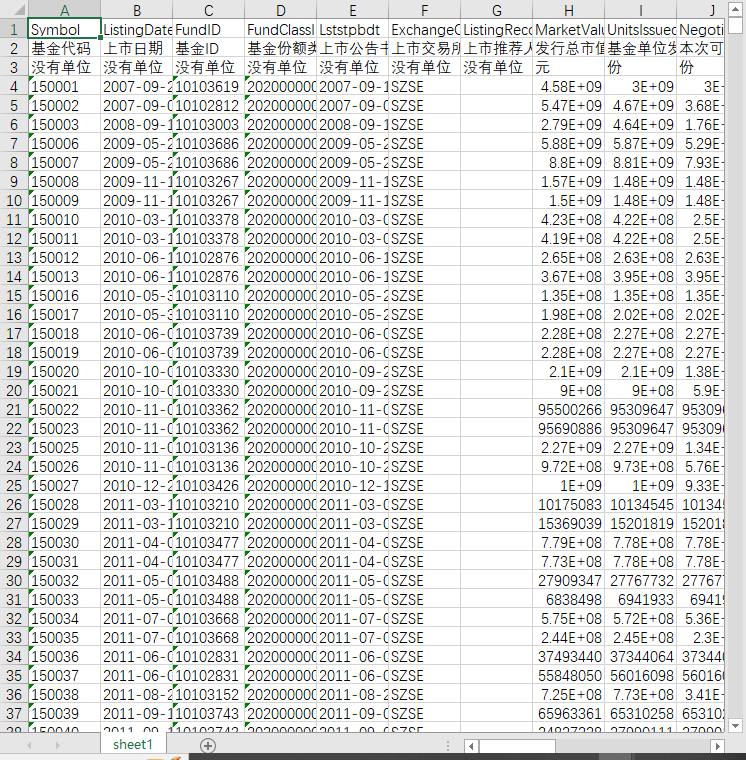The image size is (746, 760).
Task: Select the 基金代码 cell
Action: 64,48
